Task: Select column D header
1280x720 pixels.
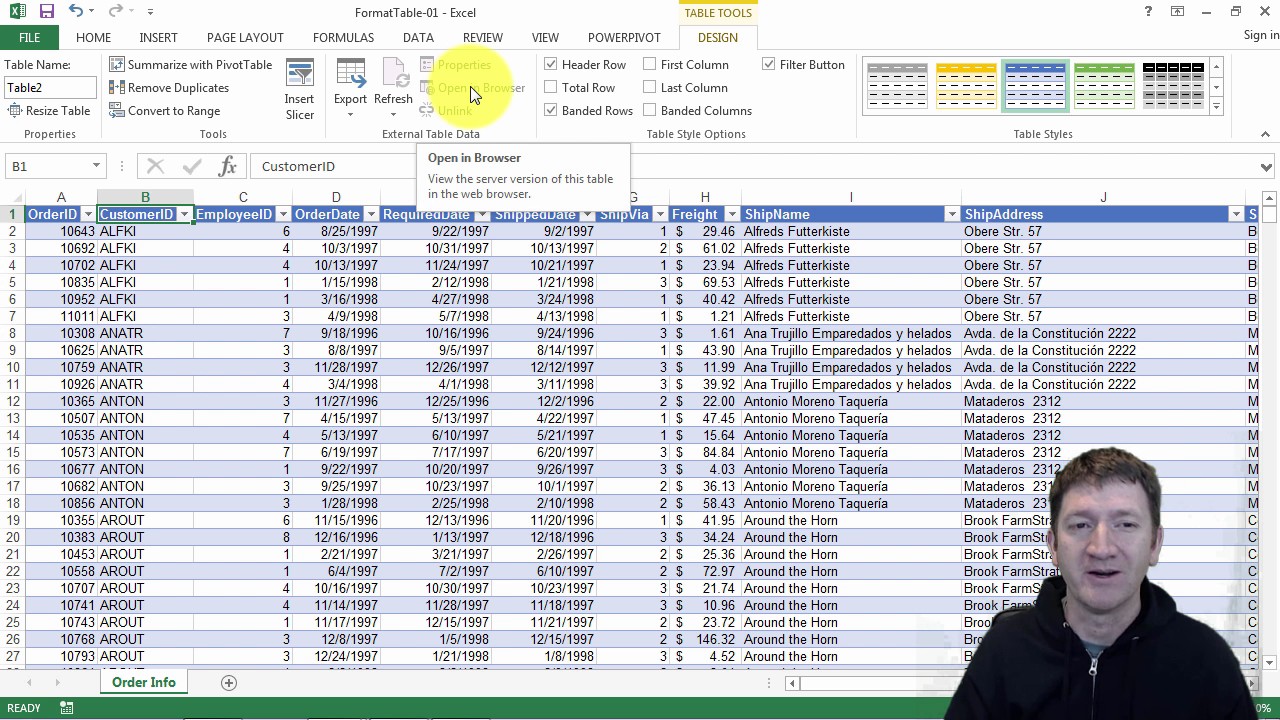Action: 336,198
